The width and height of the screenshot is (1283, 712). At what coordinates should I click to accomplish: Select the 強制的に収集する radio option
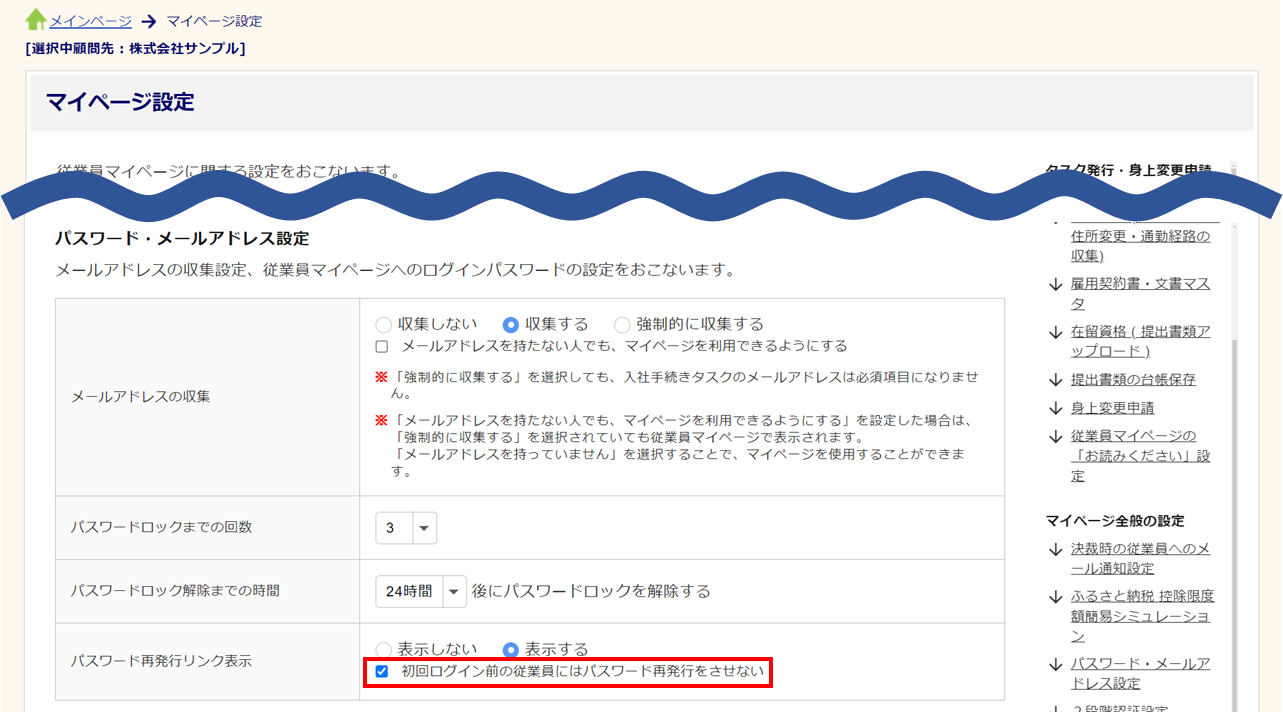(x=622, y=325)
